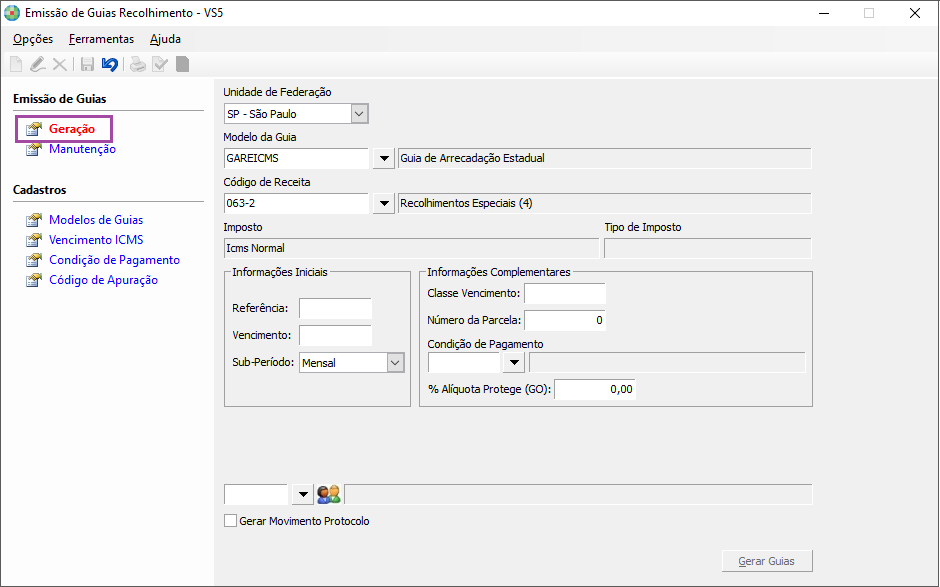Screen dimensions: 940x587
Task: Open the Manutenção link in sidebar
Action: pos(82,149)
